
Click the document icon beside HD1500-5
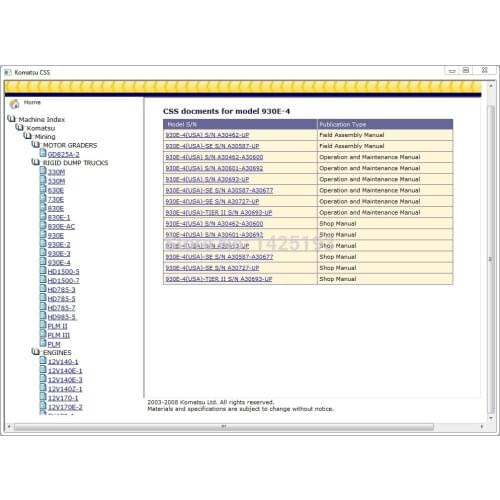tap(43, 270)
